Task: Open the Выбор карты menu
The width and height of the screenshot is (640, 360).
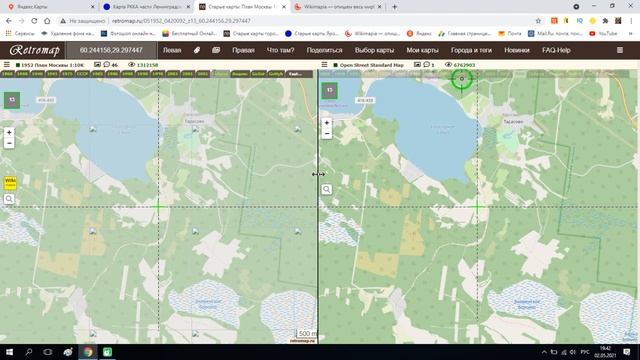Action: [x=374, y=50]
